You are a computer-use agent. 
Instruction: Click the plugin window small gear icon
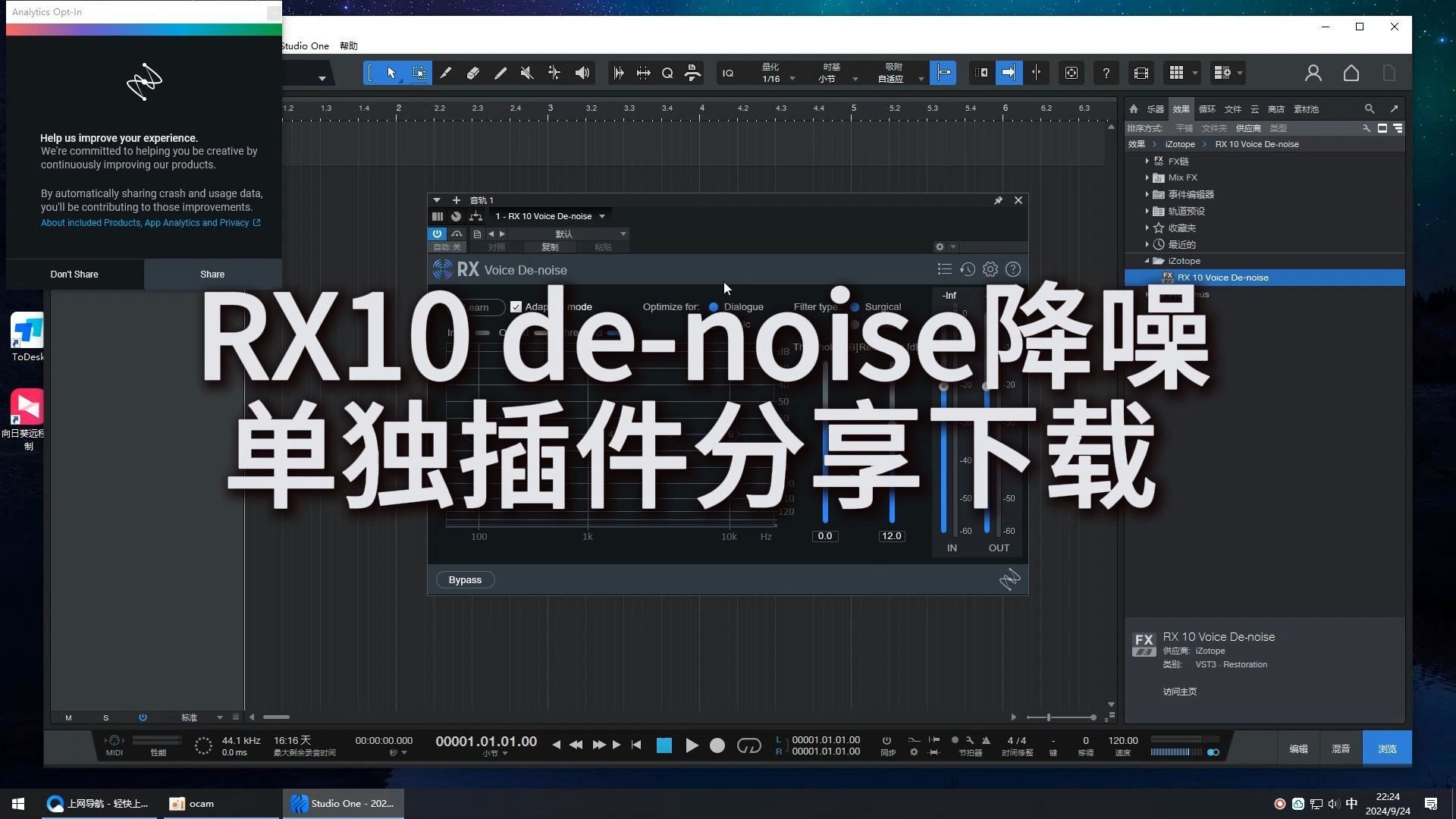(x=940, y=246)
